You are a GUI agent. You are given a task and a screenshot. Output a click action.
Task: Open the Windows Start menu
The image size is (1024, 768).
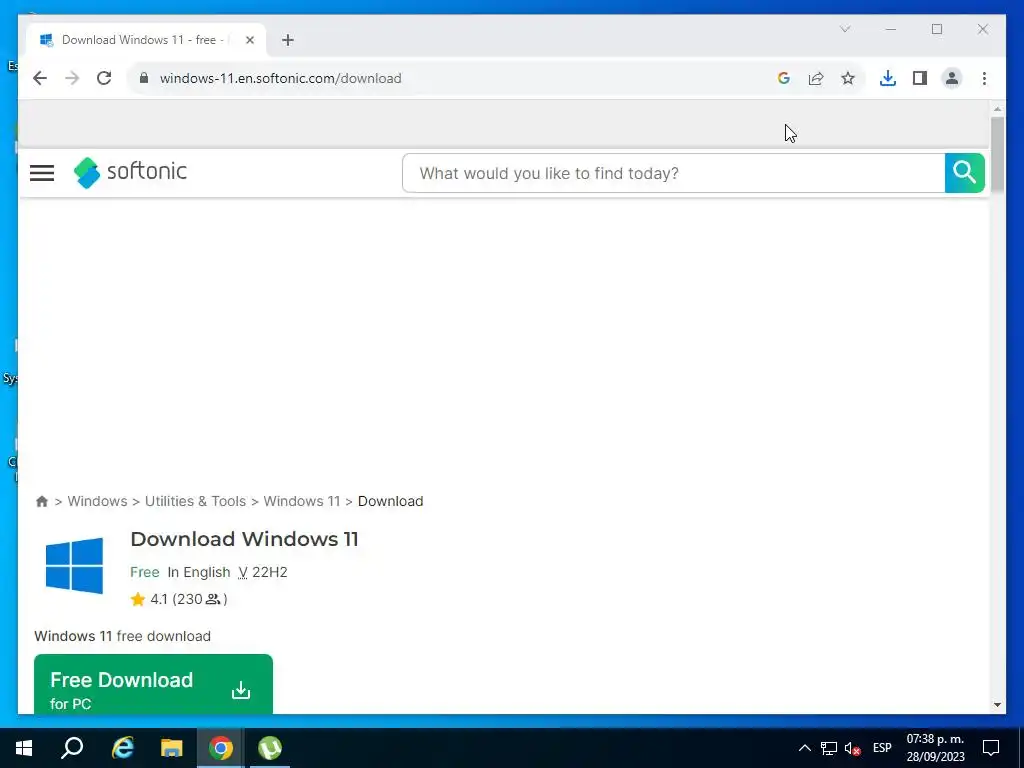[x=24, y=748]
